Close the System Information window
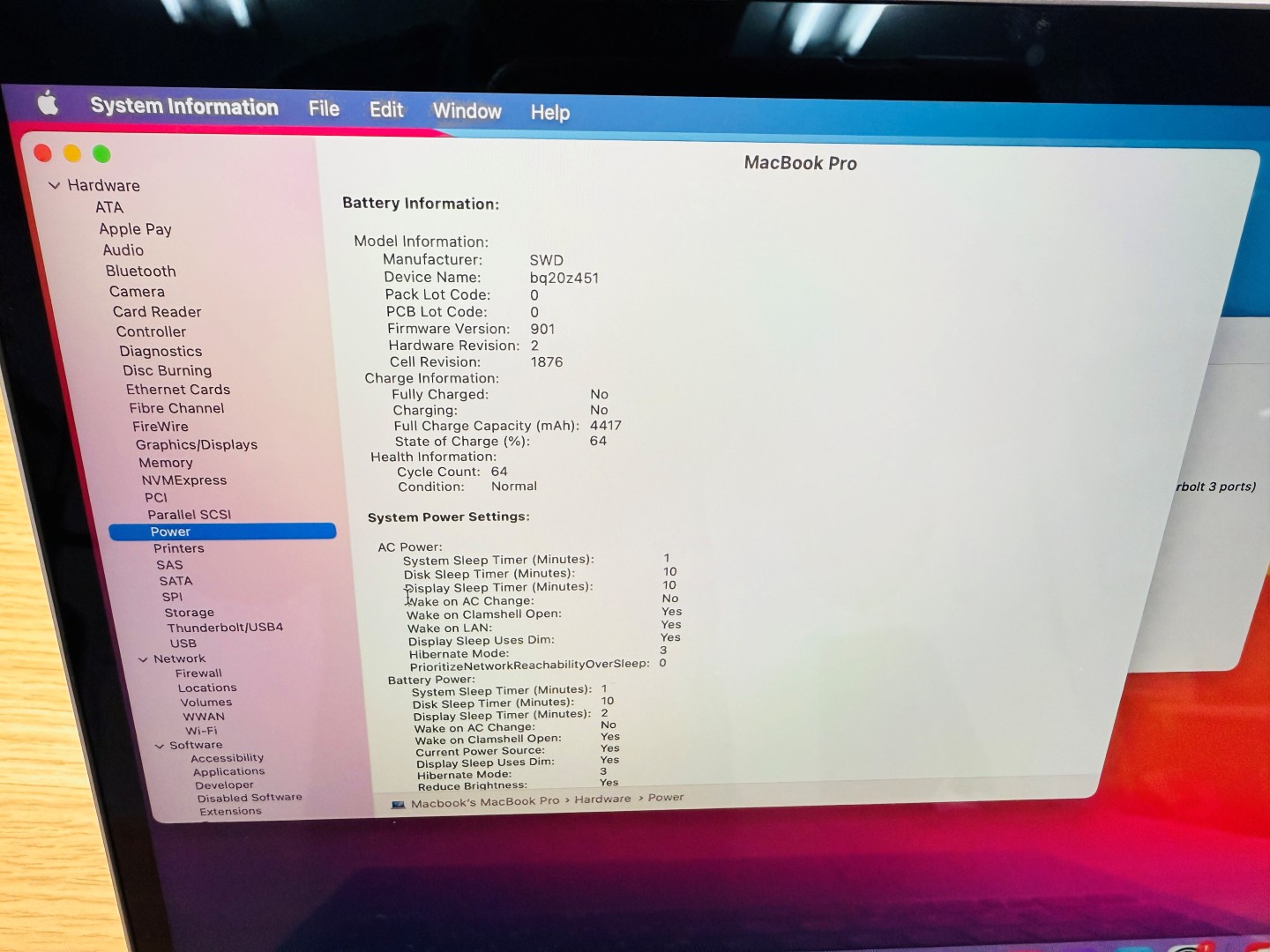 coord(42,152)
